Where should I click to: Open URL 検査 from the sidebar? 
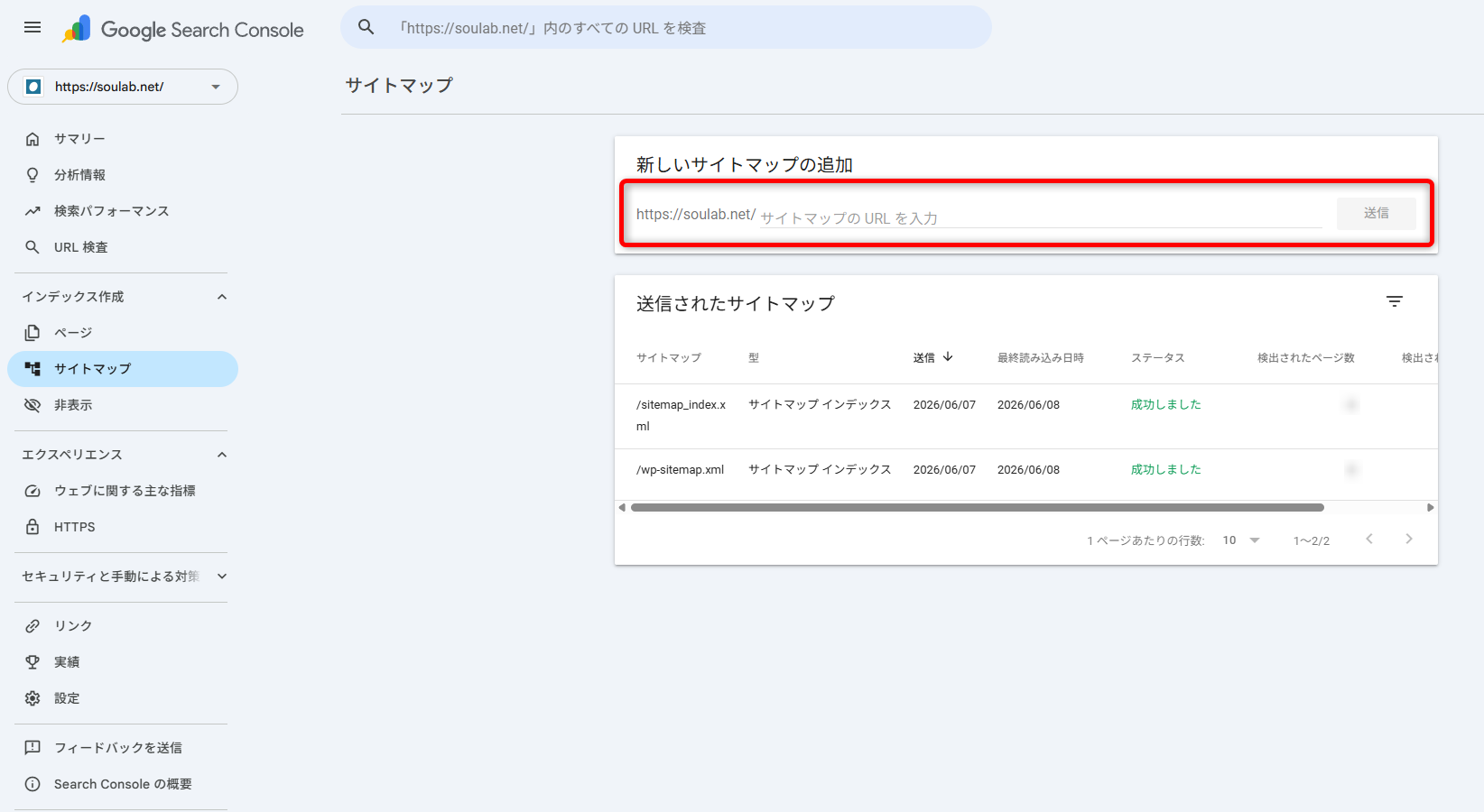coord(123,247)
